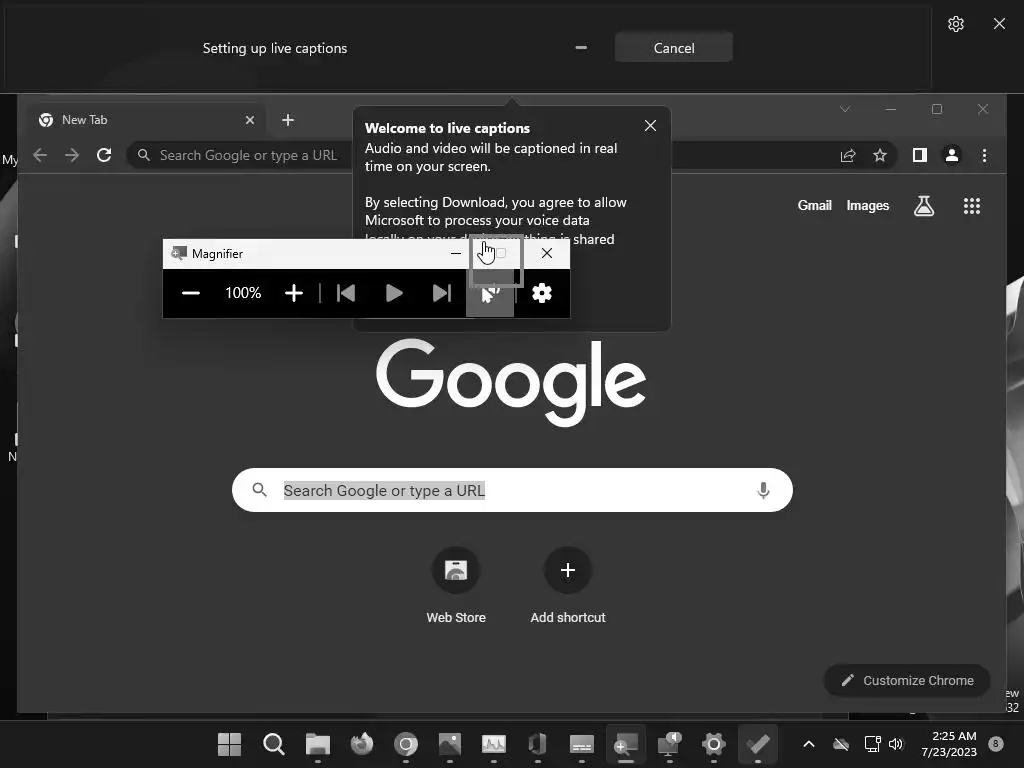
Task: Cancel live captions setup
Action: click(673, 48)
